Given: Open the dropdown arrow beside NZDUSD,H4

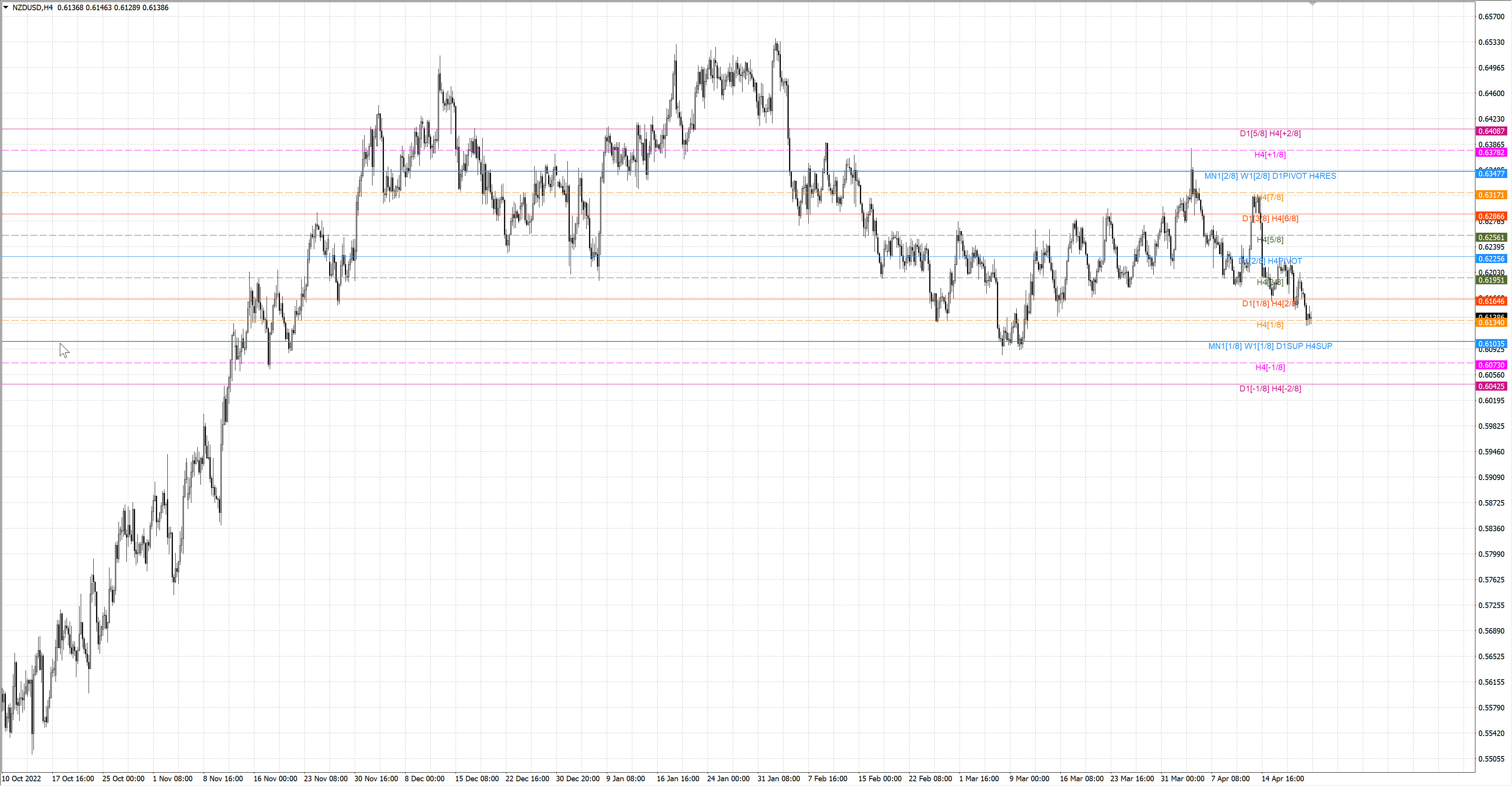Looking at the screenshot, I should [6, 7].
